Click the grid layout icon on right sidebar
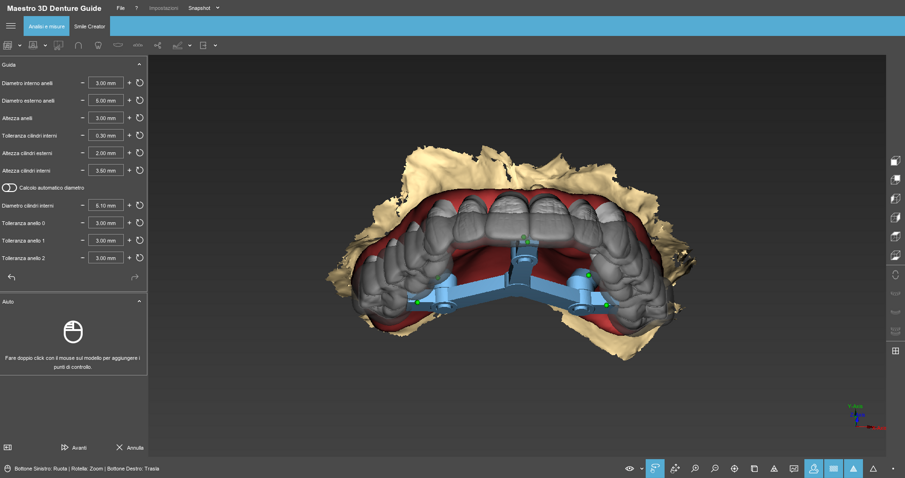 (895, 350)
